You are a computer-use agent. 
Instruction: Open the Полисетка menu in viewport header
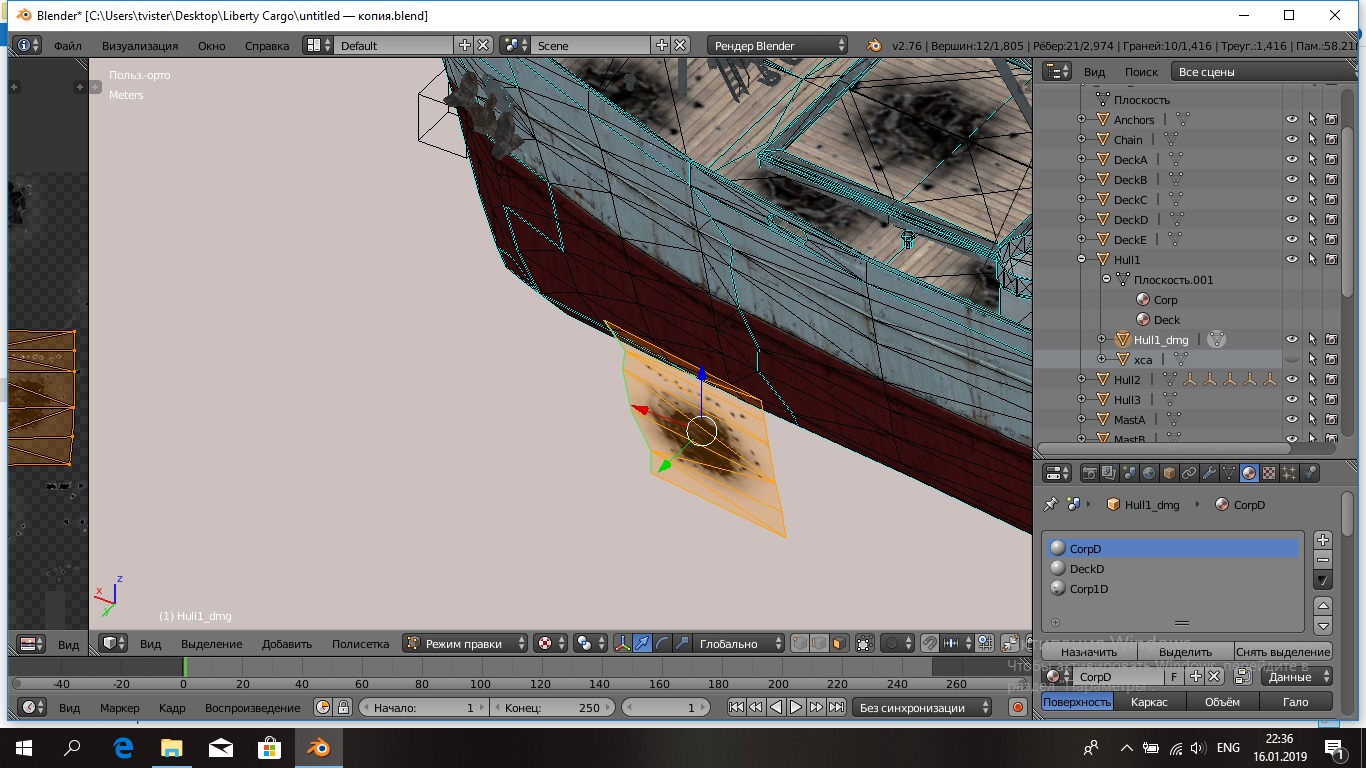pos(360,644)
